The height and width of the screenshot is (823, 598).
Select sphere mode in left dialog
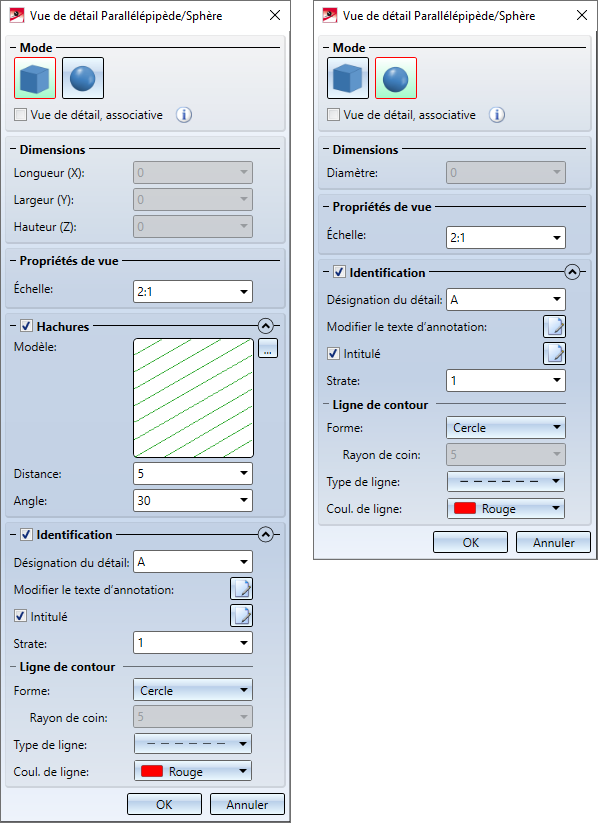click(x=83, y=78)
